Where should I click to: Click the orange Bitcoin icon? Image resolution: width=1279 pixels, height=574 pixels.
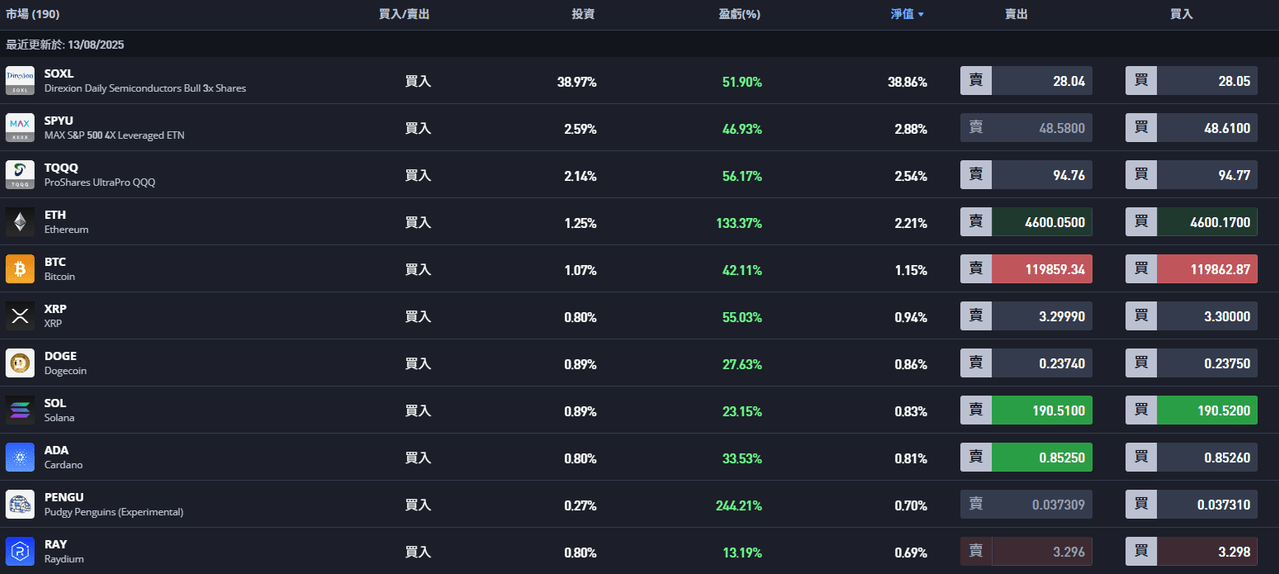pyautogui.click(x=20, y=269)
